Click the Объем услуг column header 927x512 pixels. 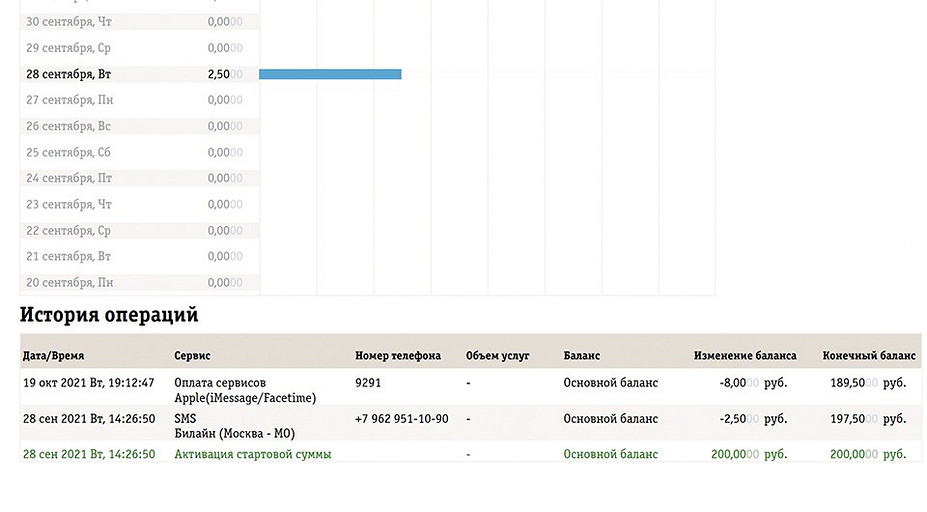coord(497,355)
